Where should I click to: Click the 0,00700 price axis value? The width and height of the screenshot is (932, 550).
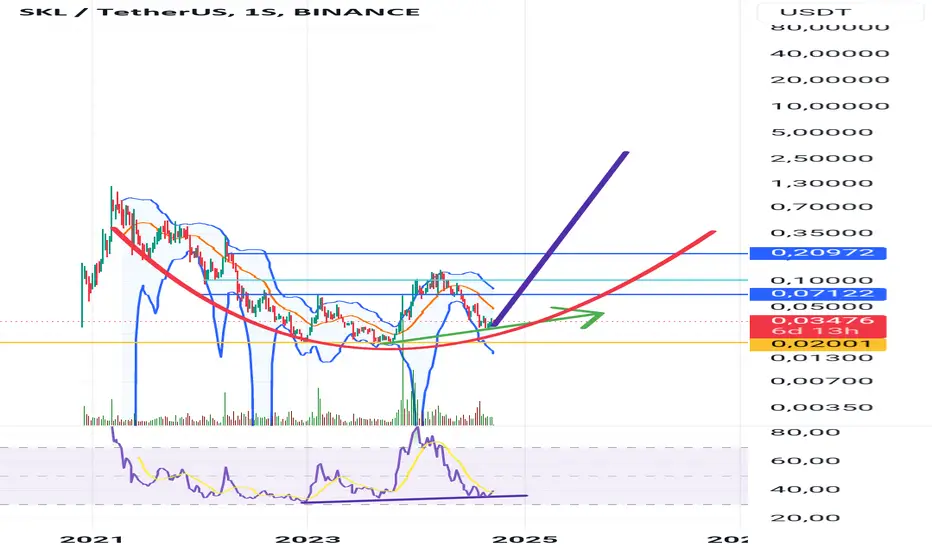pyautogui.click(x=821, y=381)
